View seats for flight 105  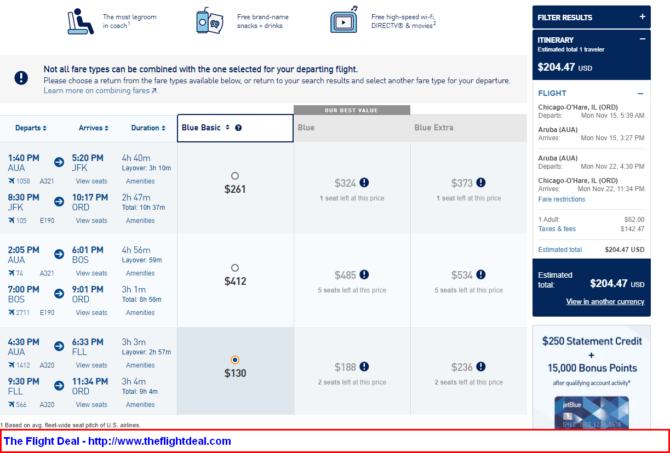click(x=91, y=221)
